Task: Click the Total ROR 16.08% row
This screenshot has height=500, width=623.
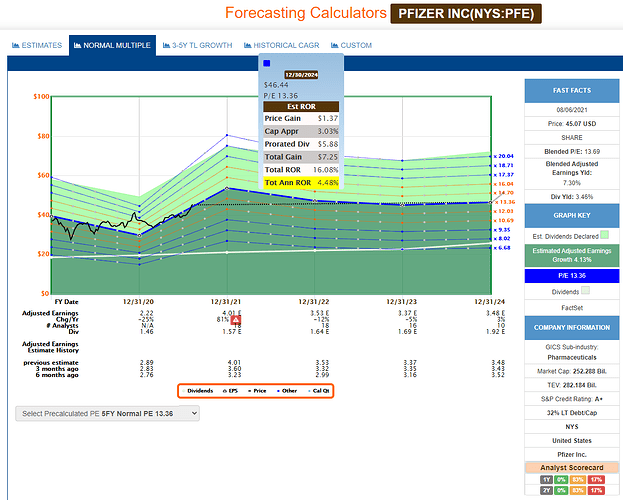Action: click(301, 170)
